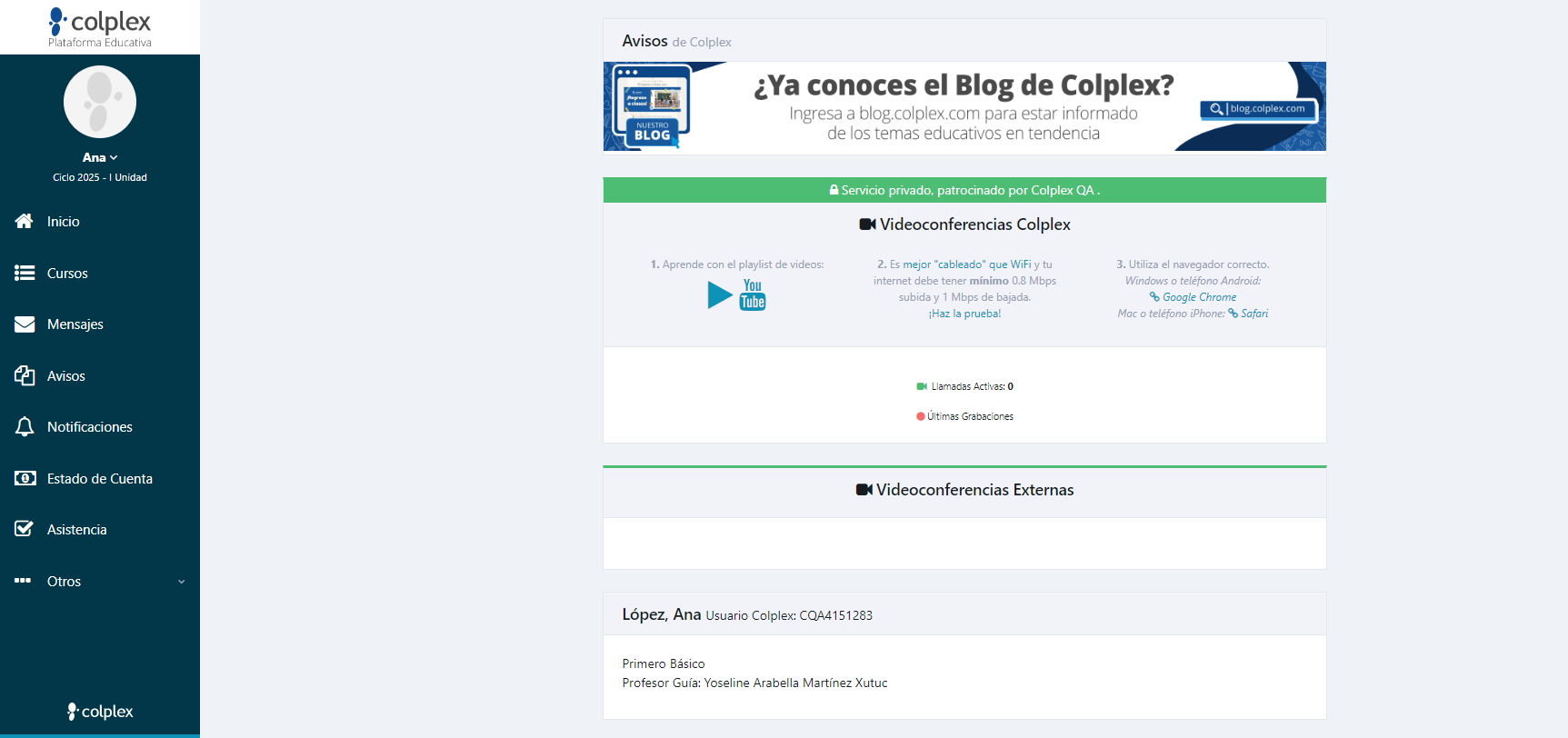Expand the Ana user dropdown
The width and height of the screenshot is (1568, 738).
pyautogui.click(x=100, y=157)
